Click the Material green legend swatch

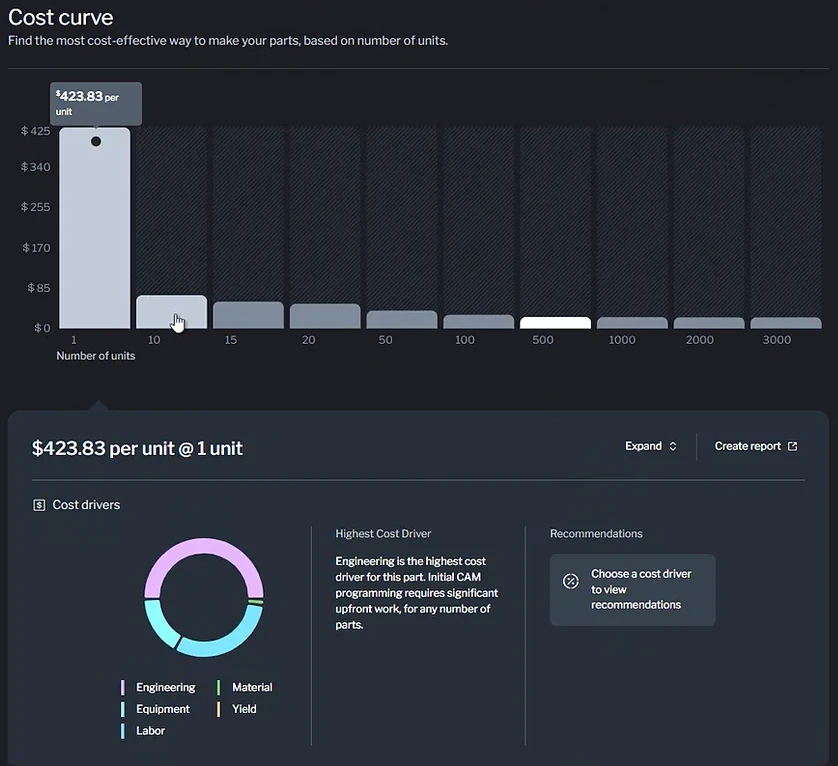(219, 687)
